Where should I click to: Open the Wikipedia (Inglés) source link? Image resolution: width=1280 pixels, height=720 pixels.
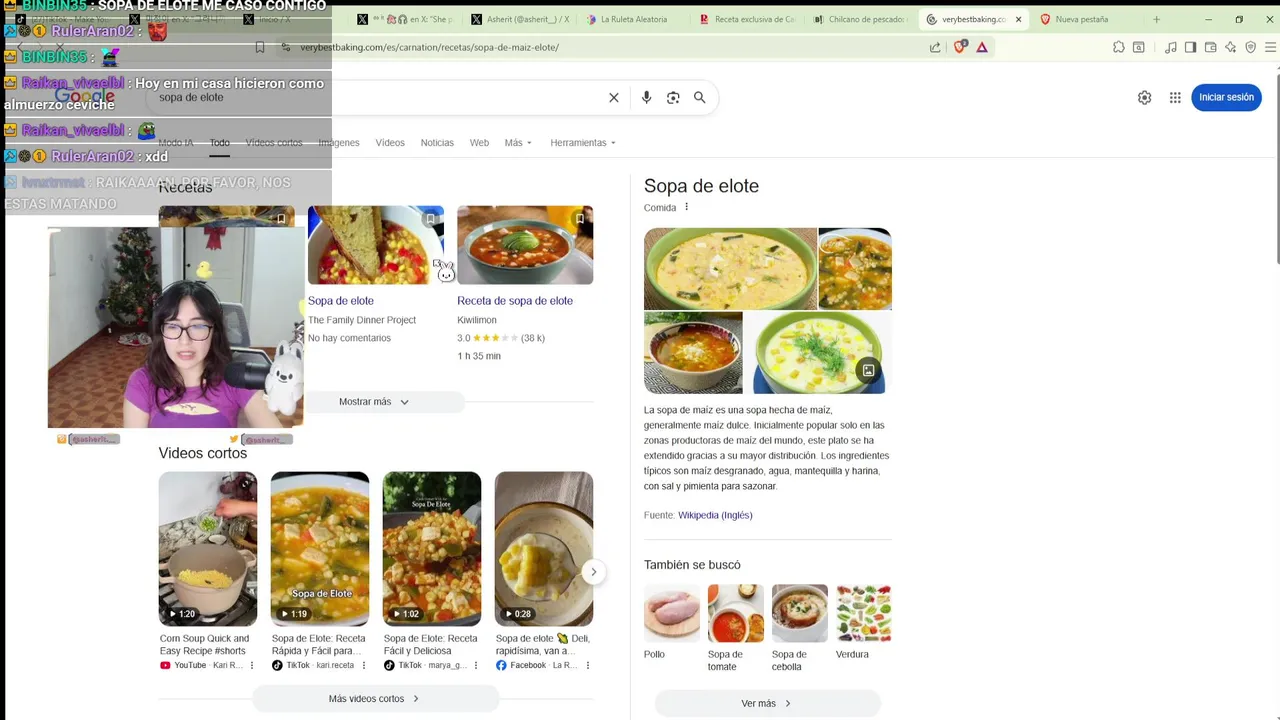[715, 515]
